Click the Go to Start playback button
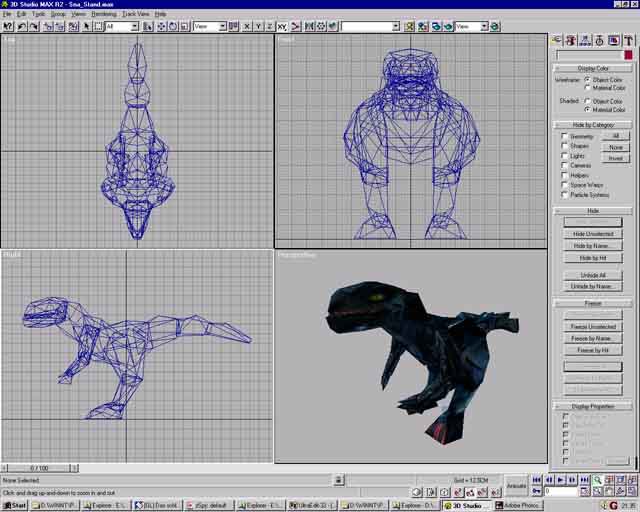This screenshot has width=640, height=512. (537, 480)
